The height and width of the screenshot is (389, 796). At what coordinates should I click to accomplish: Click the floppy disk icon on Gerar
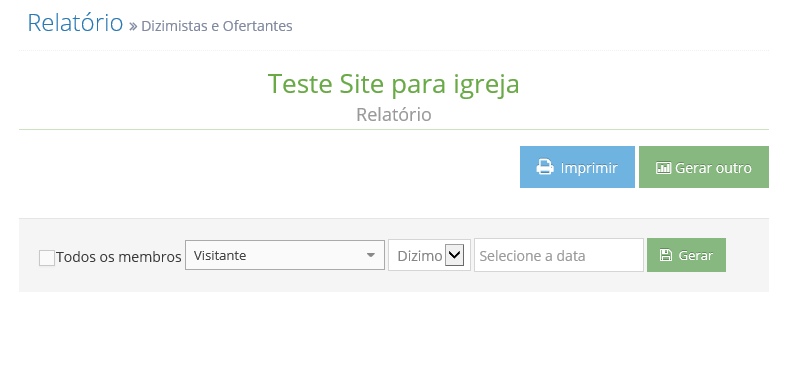[666, 255]
